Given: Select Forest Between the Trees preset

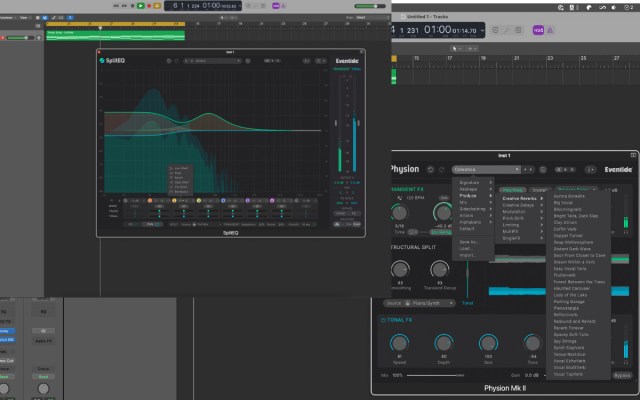Looking at the screenshot, I should (579, 282).
